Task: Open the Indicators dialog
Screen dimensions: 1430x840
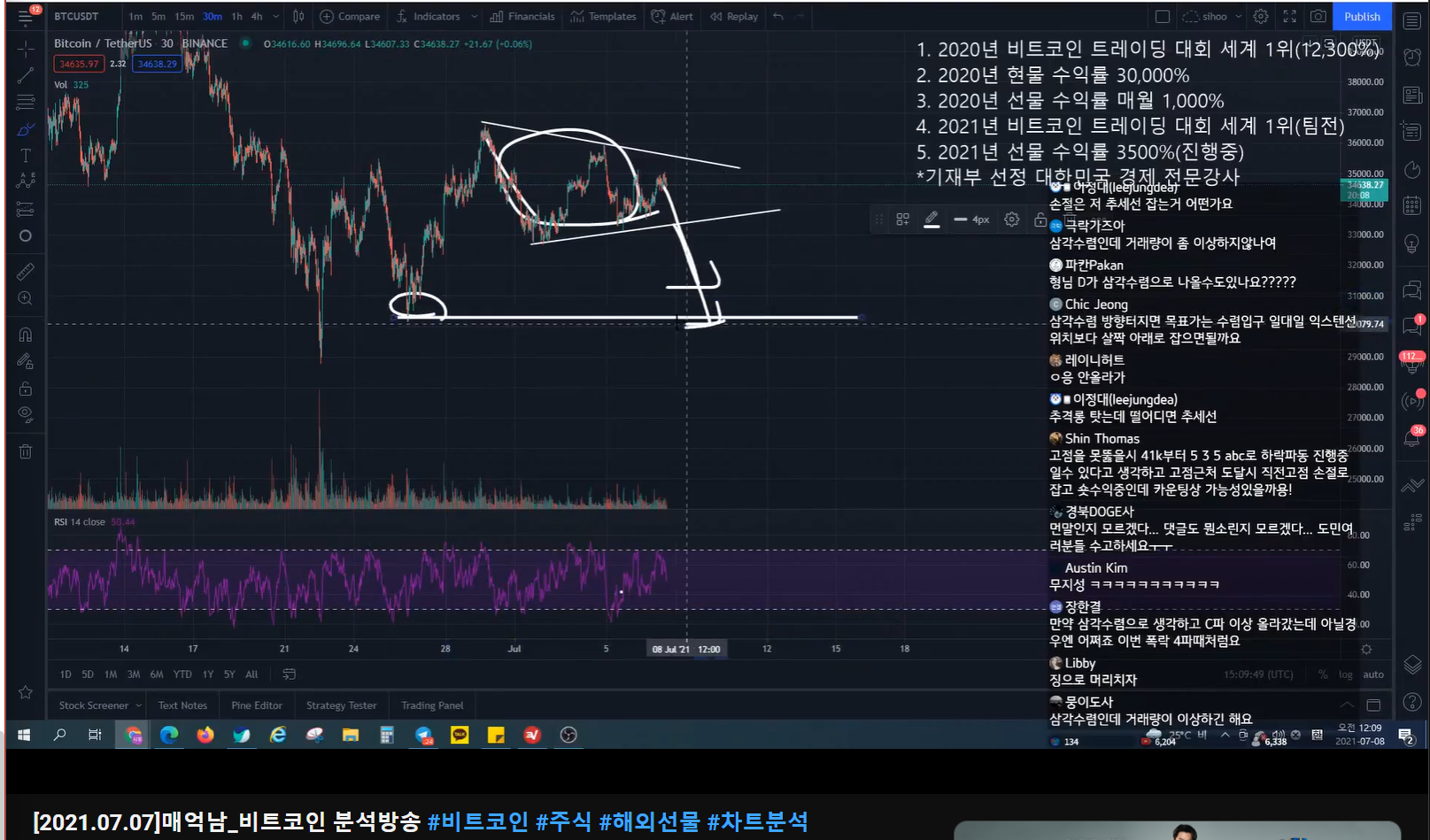Action: coord(429,16)
